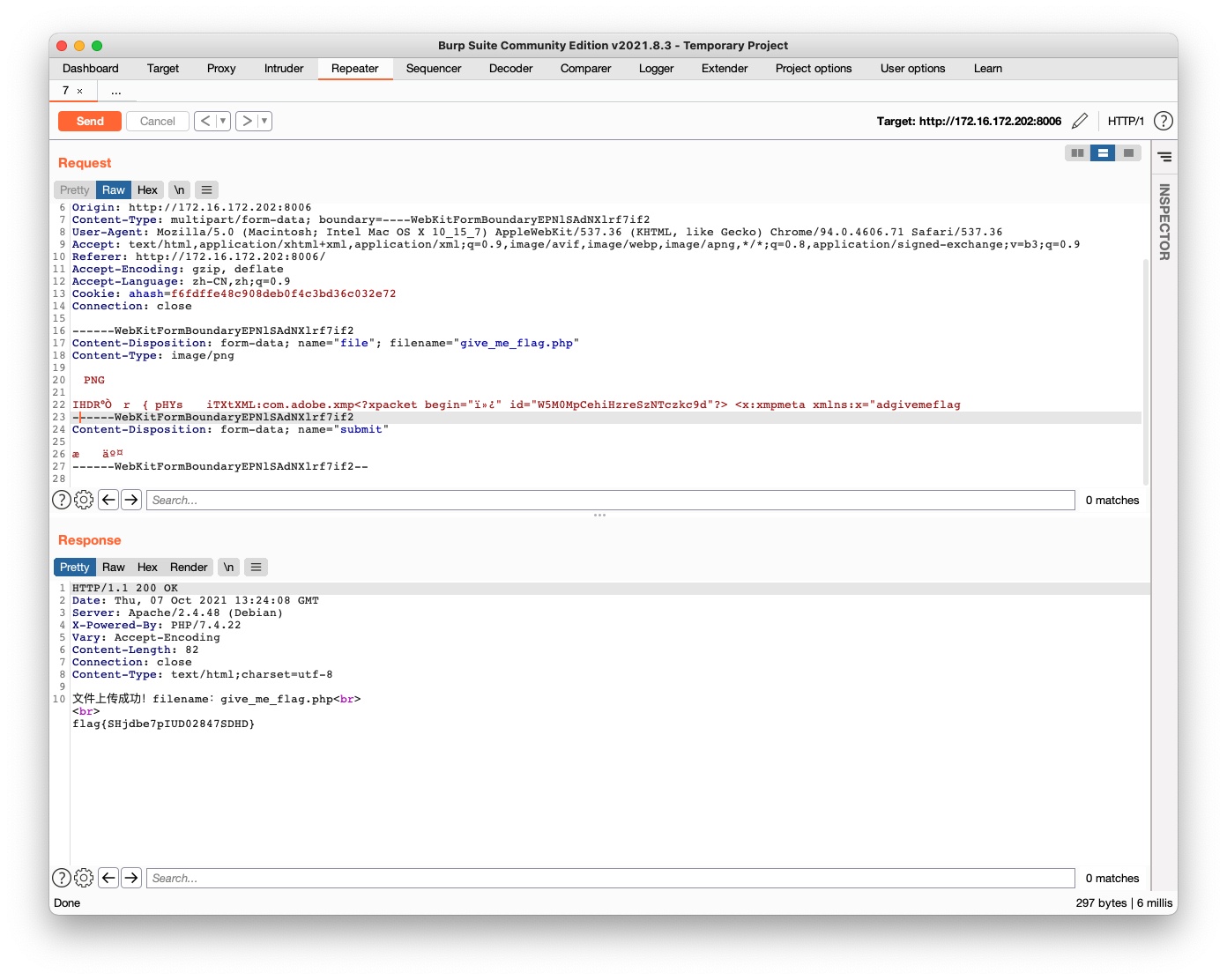Select Repeater sub-tab 7

(x=65, y=91)
